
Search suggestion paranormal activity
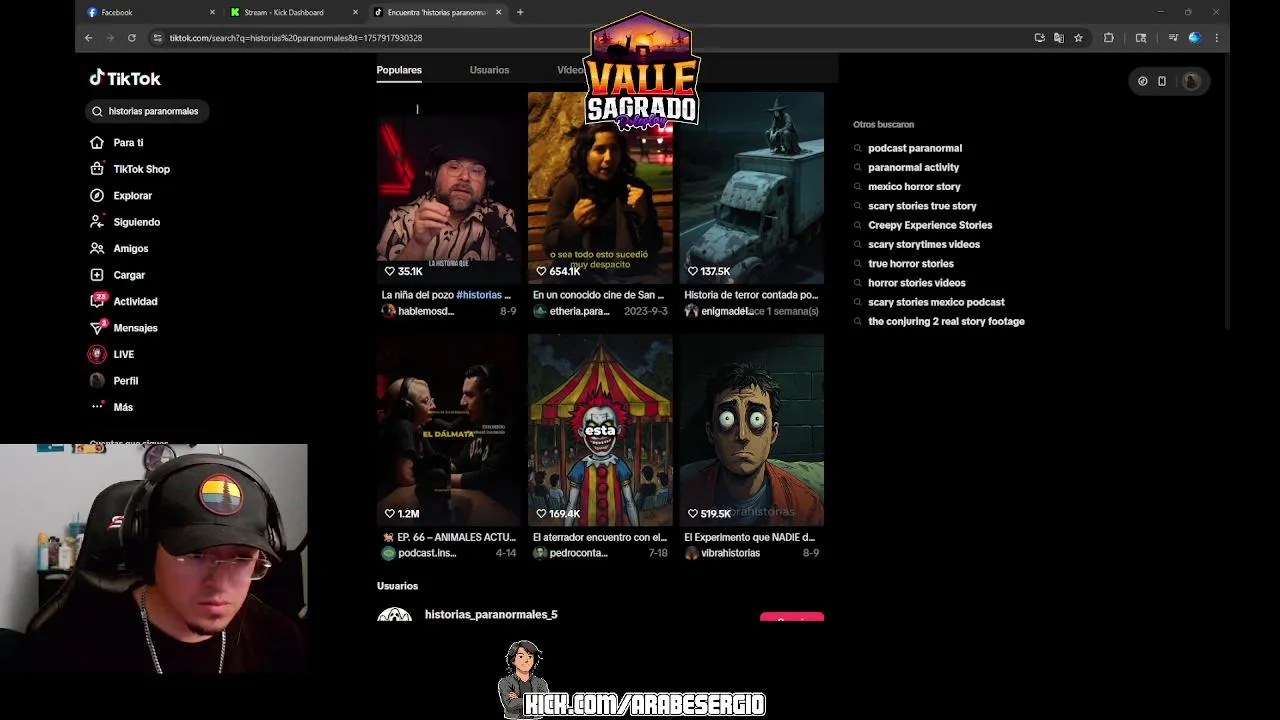pos(913,167)
